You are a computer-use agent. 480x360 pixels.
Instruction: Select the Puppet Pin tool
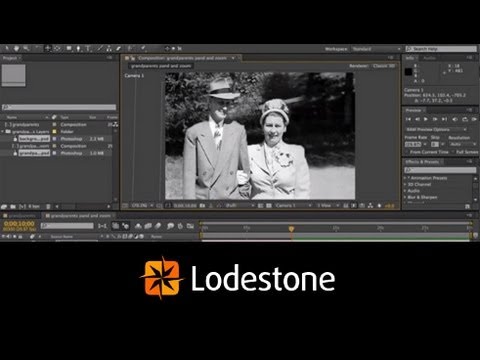click(143, 49)
